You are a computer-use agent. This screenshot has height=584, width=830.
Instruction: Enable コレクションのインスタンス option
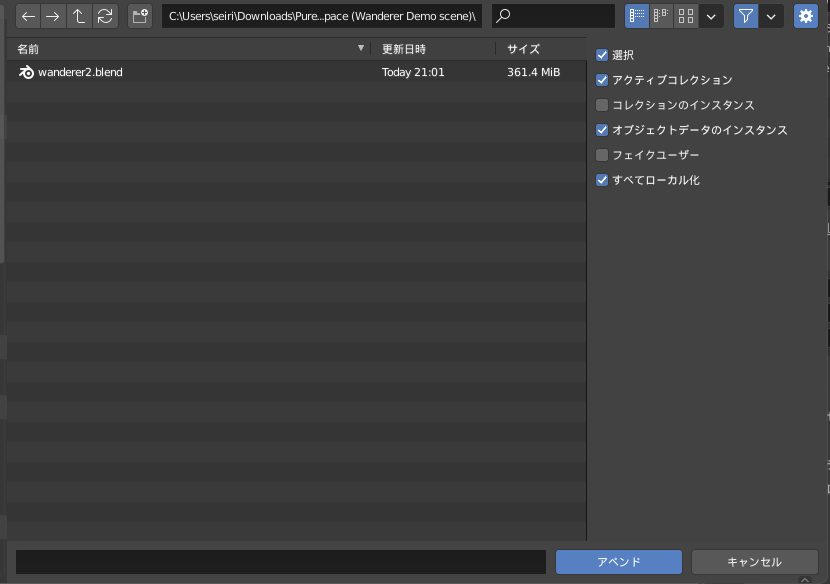click(602, 105)
